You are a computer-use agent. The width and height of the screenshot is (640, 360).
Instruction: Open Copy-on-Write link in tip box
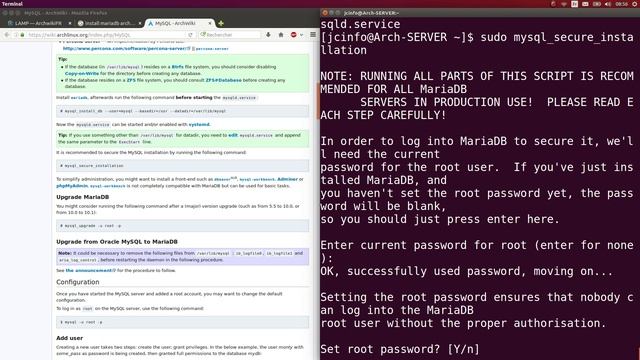click(82, 73)
